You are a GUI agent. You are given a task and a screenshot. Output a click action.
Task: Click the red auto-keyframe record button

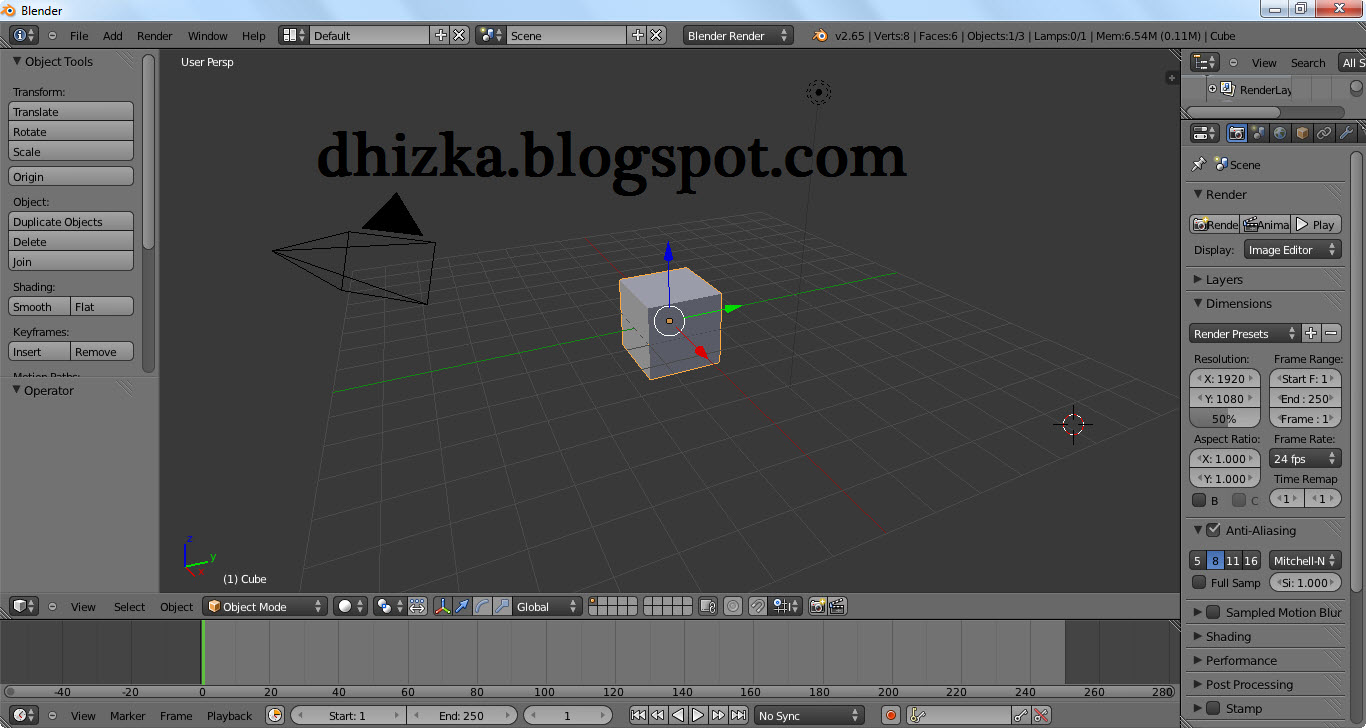click(x=891, y=715)
